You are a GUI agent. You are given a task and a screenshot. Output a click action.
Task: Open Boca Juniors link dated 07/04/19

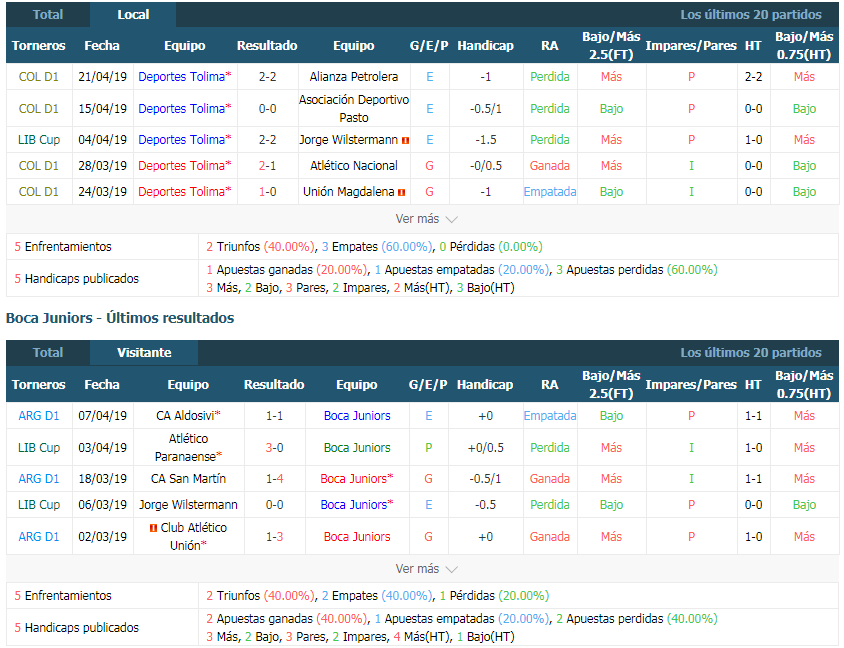357,416
